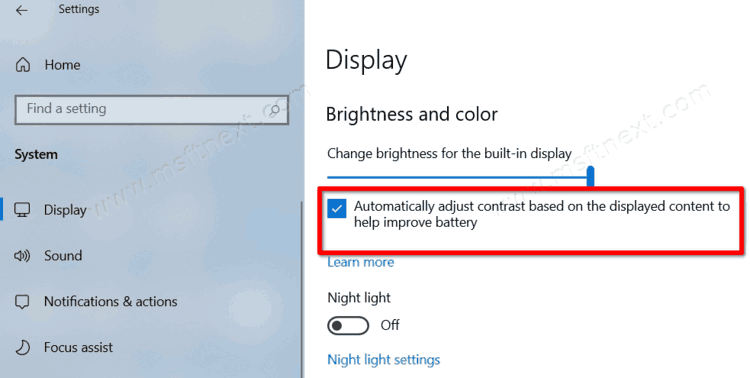Click the brightness slider track middle

click(458, 177)
